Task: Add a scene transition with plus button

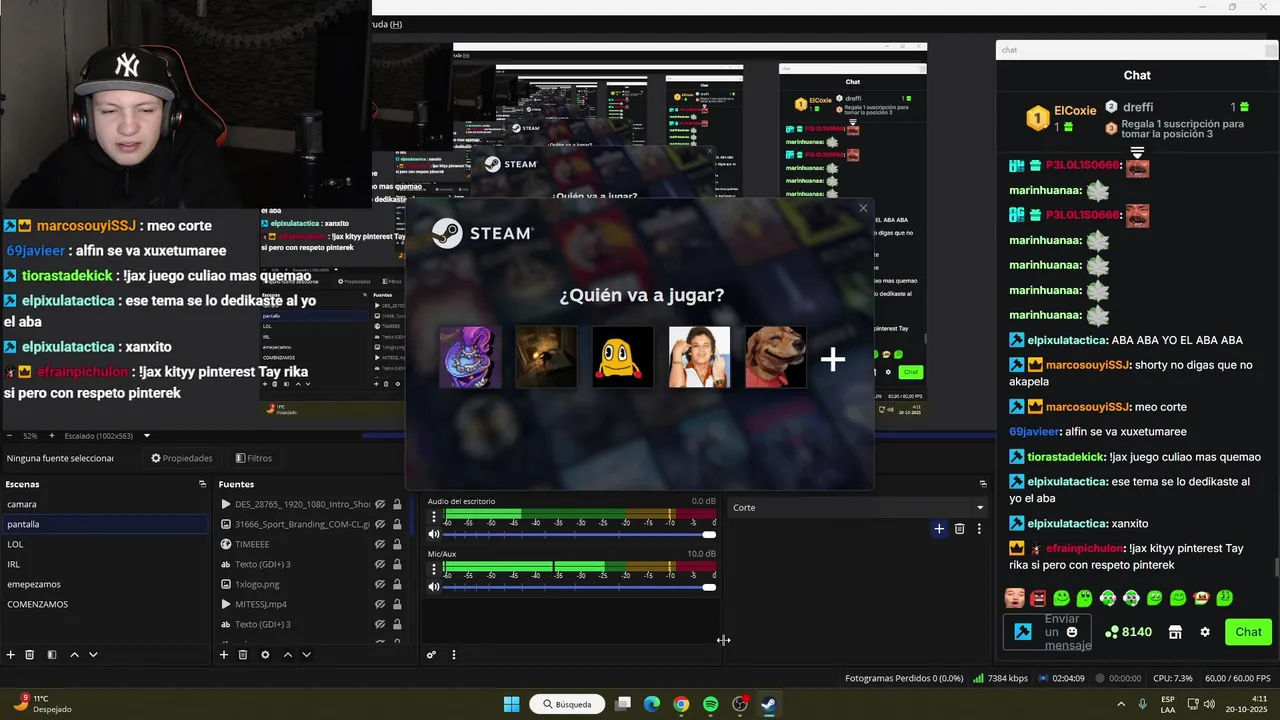Action: point(939,528)
